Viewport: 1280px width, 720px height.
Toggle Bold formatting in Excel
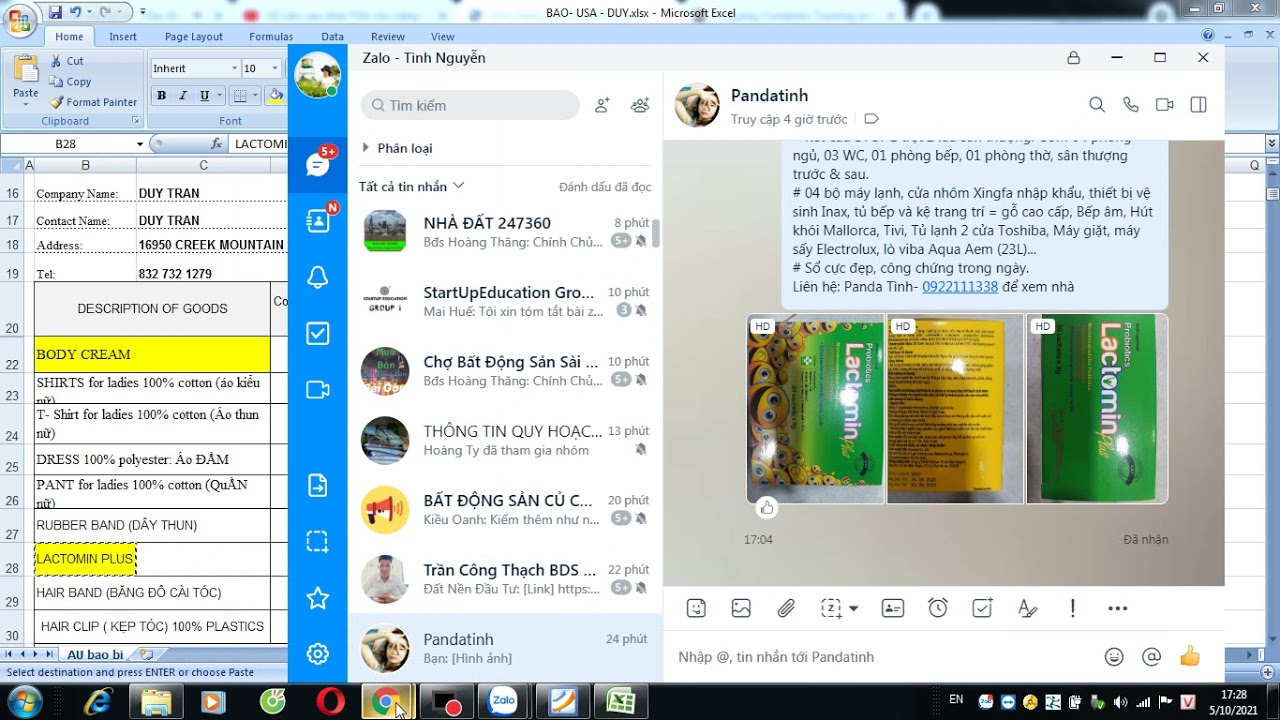tap(161, 95)
